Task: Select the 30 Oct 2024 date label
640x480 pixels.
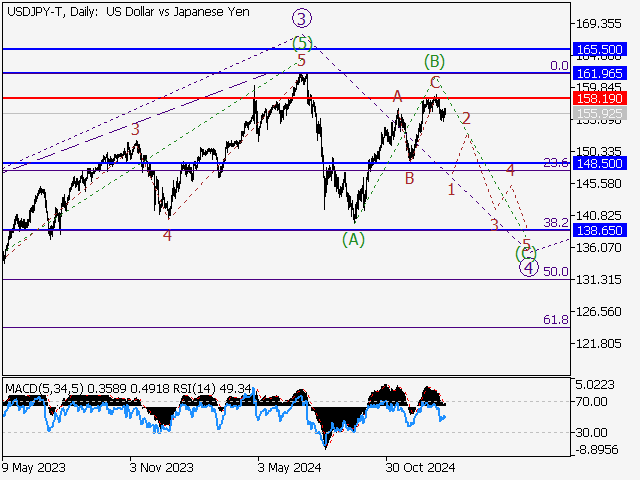Action: (420, 467)
